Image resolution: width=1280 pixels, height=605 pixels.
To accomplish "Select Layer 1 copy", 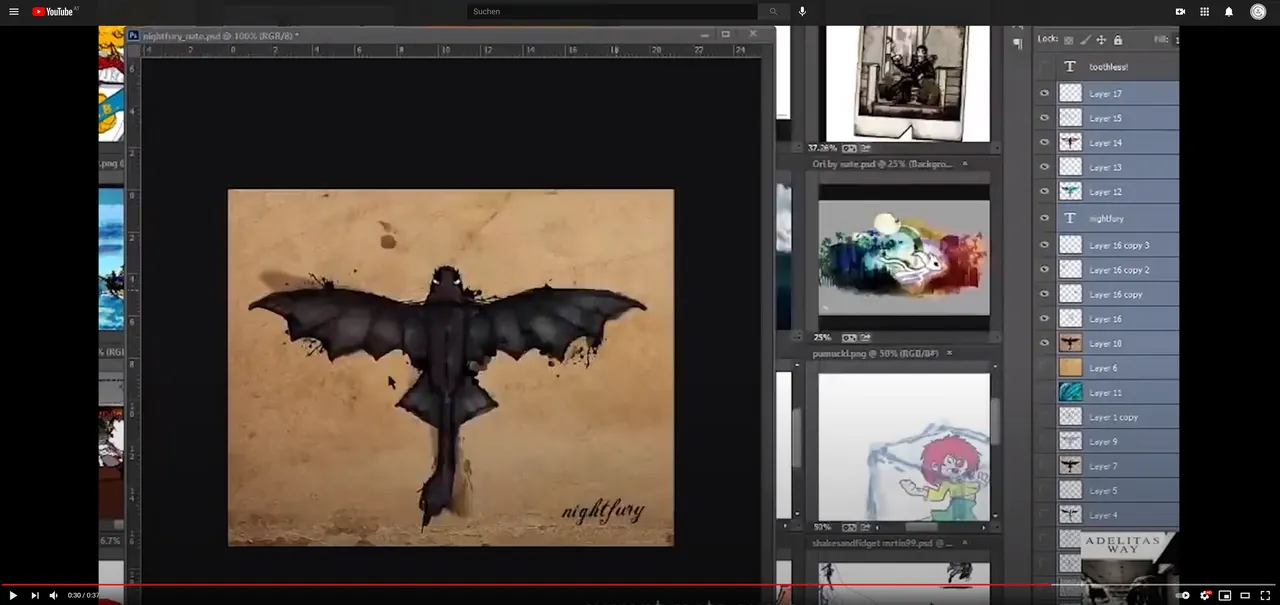I will (x=1118, y=417).
